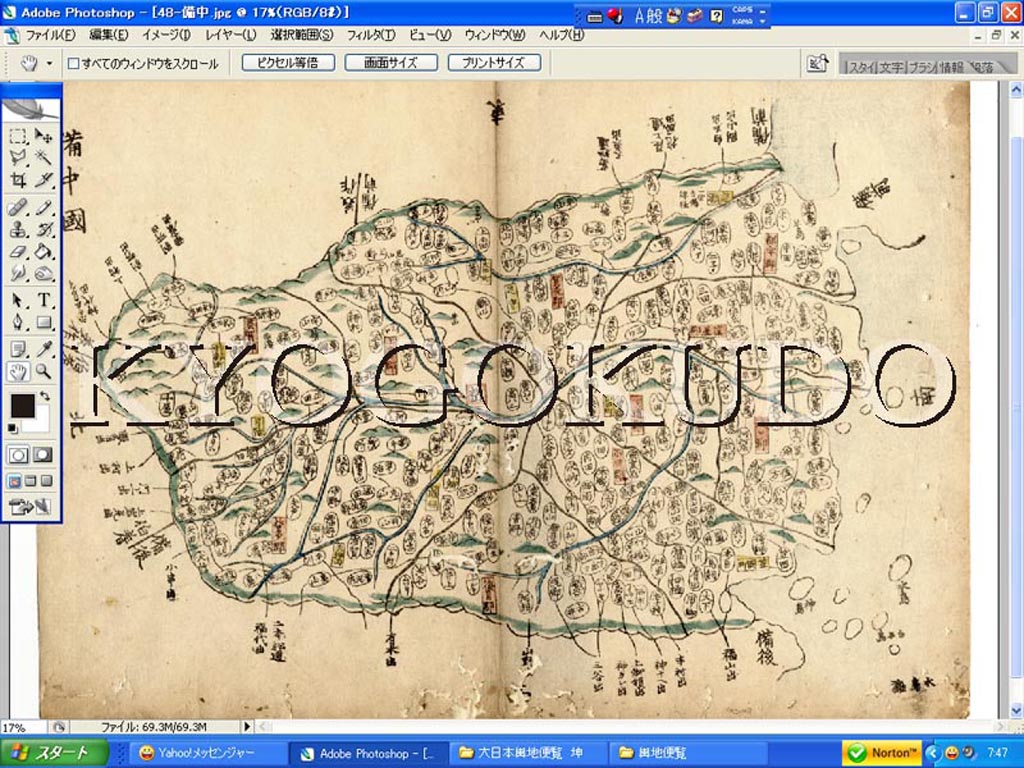The image size is (1024, 768).
Task: Toggle すべてのウィンドウをスクロール checkbox
Action: click(74, 63)
